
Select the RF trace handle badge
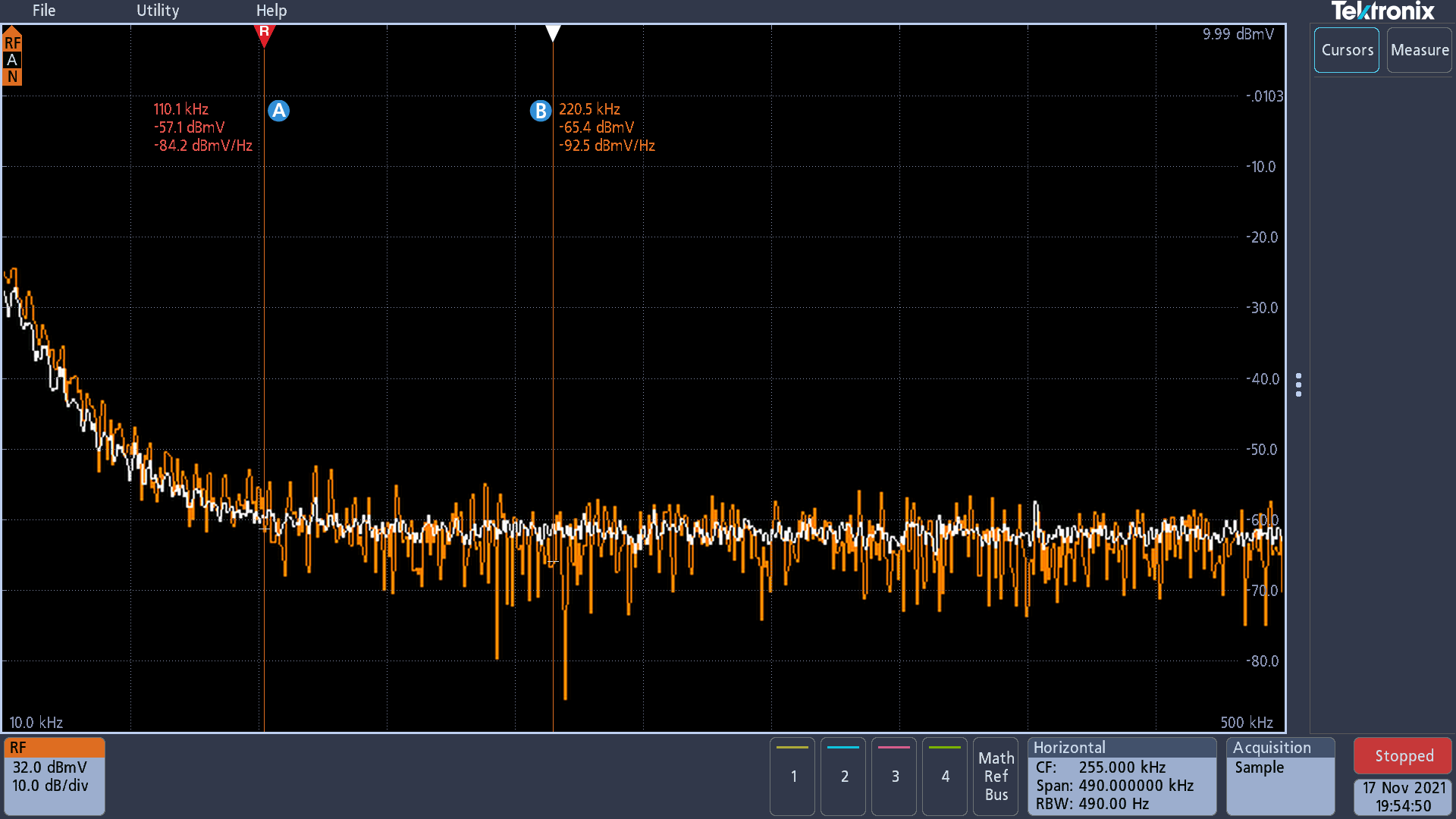[12, 41]
